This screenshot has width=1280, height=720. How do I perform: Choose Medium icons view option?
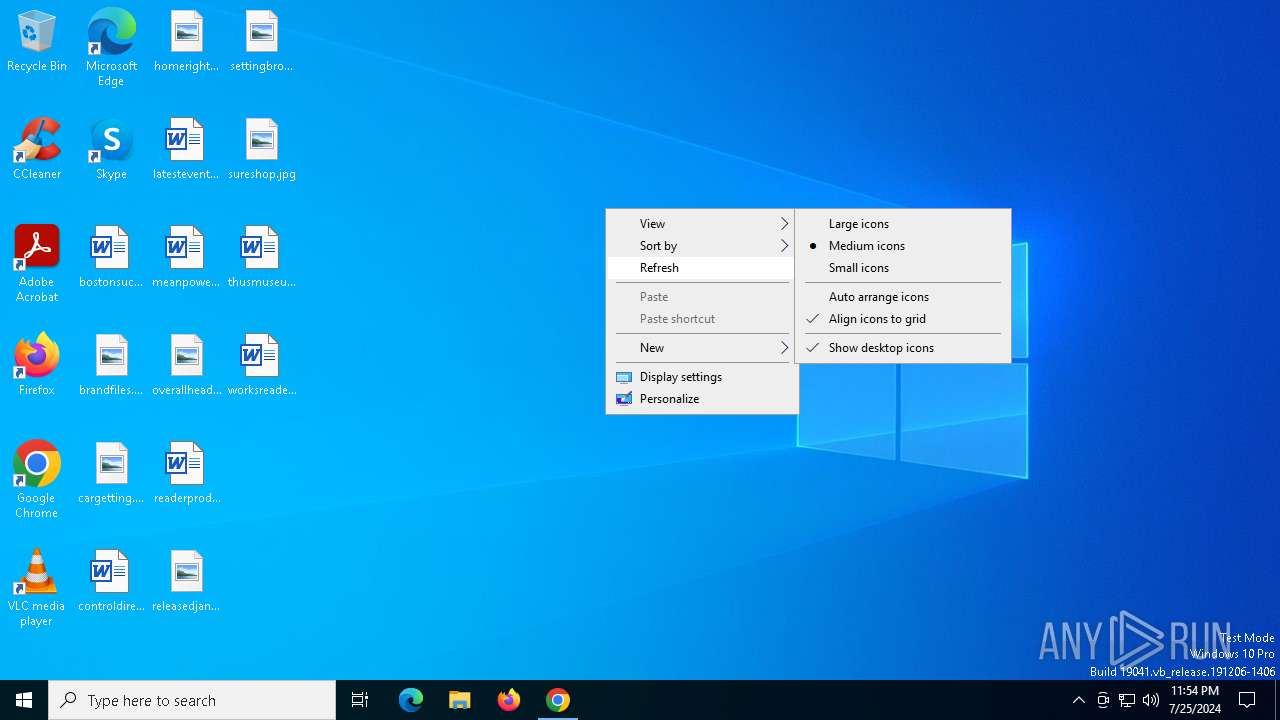pos(903,246)
